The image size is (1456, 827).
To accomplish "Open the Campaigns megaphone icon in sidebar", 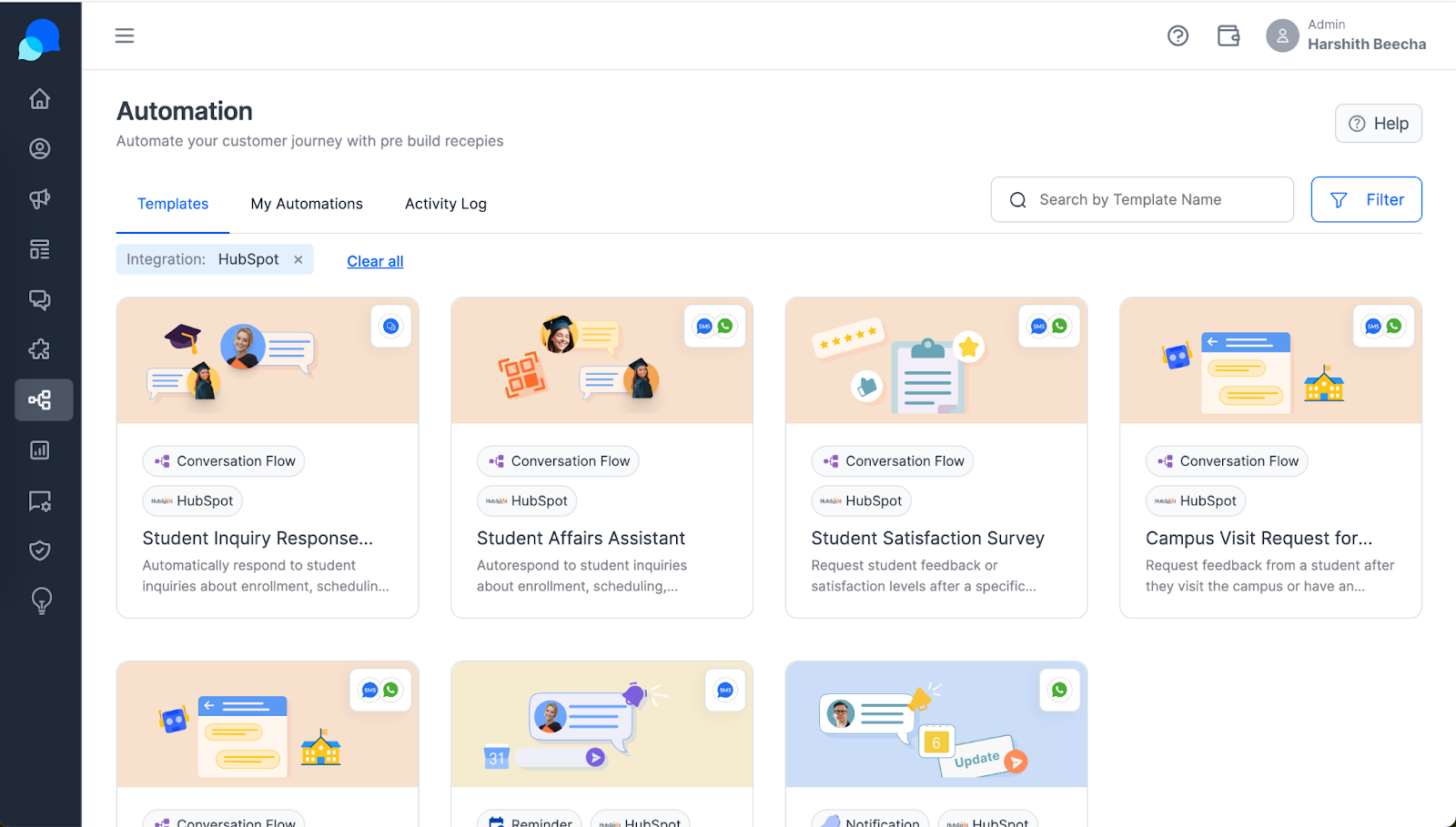I will click(39, 198).
